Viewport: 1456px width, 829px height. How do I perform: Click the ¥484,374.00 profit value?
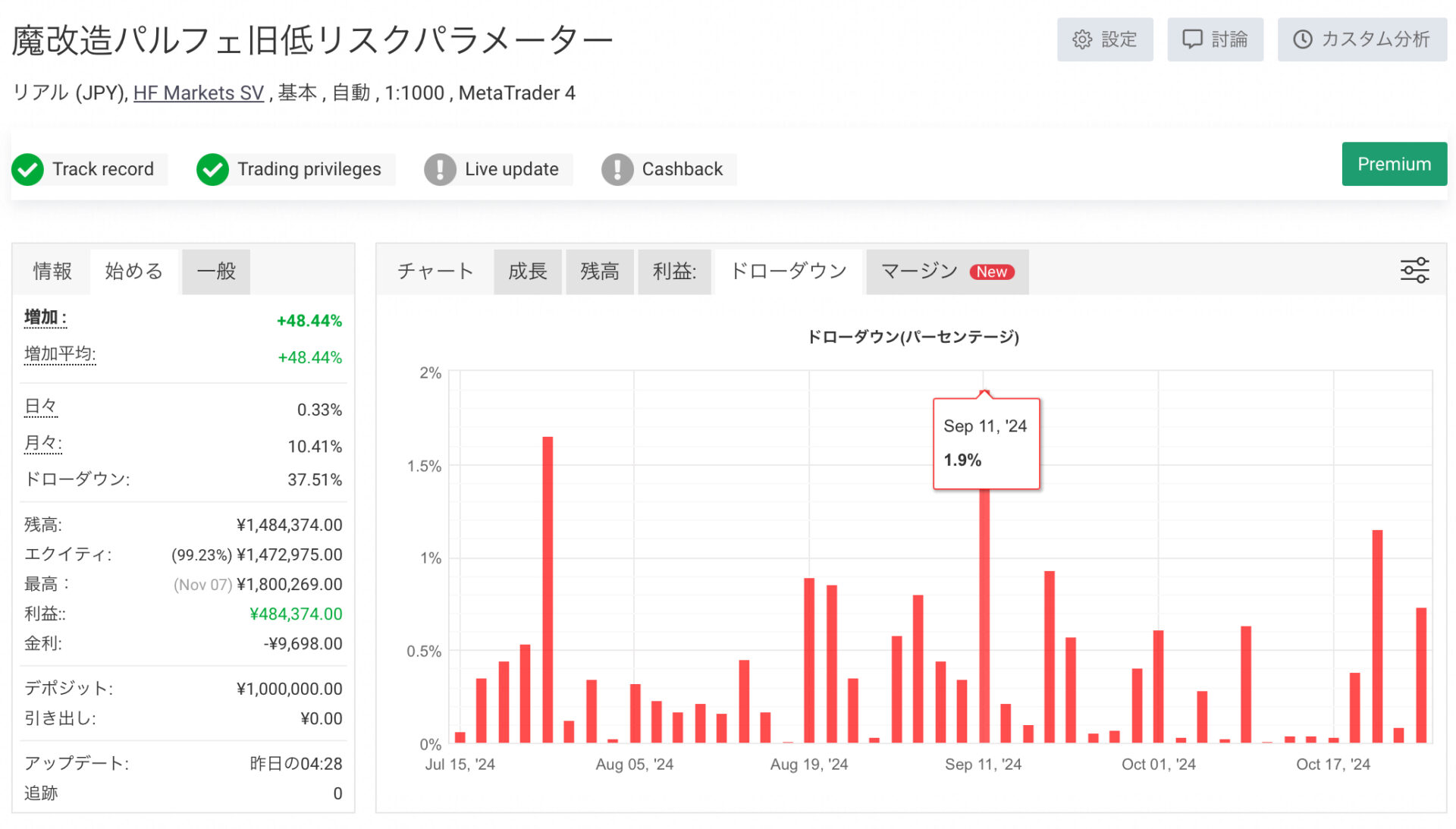(x=296, y=614)
